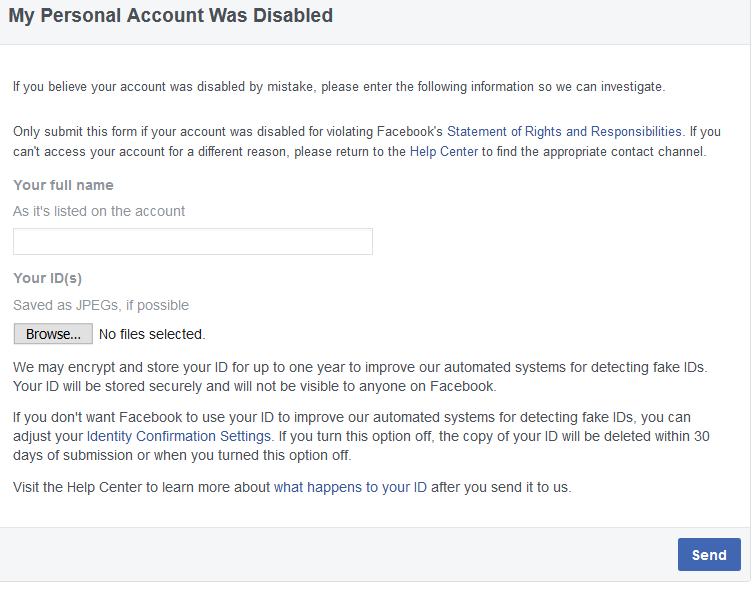Click the Your full name text field
Viewport: 754px width, 591px height.
coord(192,241)
